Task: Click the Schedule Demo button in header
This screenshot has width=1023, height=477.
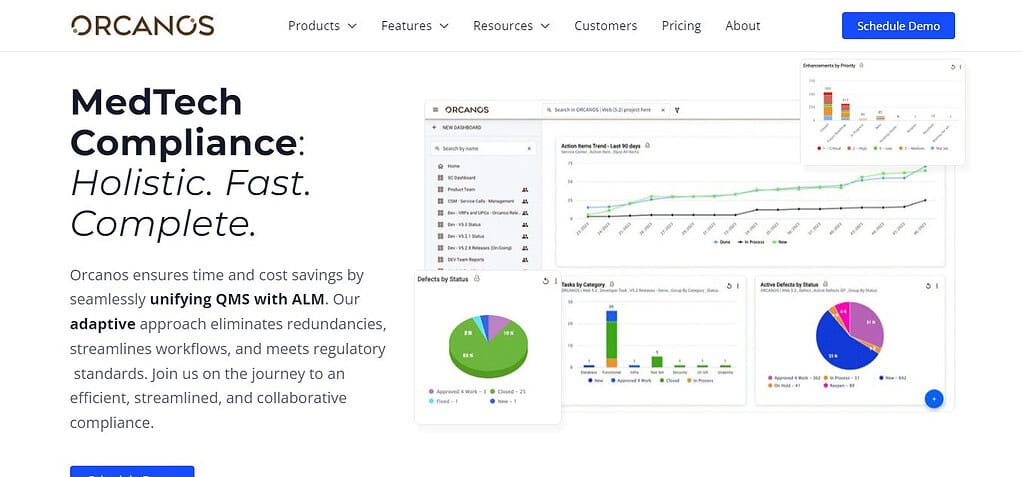Action: pos(898,26)
